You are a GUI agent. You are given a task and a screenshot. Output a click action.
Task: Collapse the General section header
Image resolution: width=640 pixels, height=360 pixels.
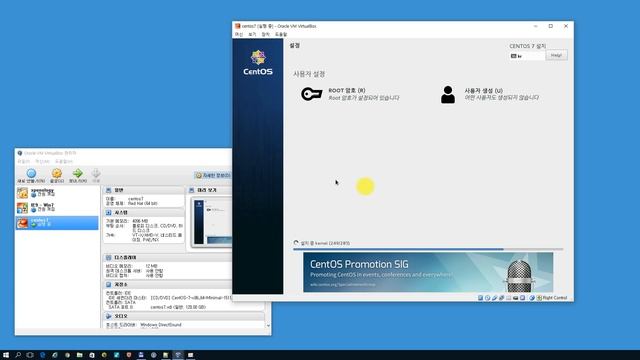coord(144,190)
